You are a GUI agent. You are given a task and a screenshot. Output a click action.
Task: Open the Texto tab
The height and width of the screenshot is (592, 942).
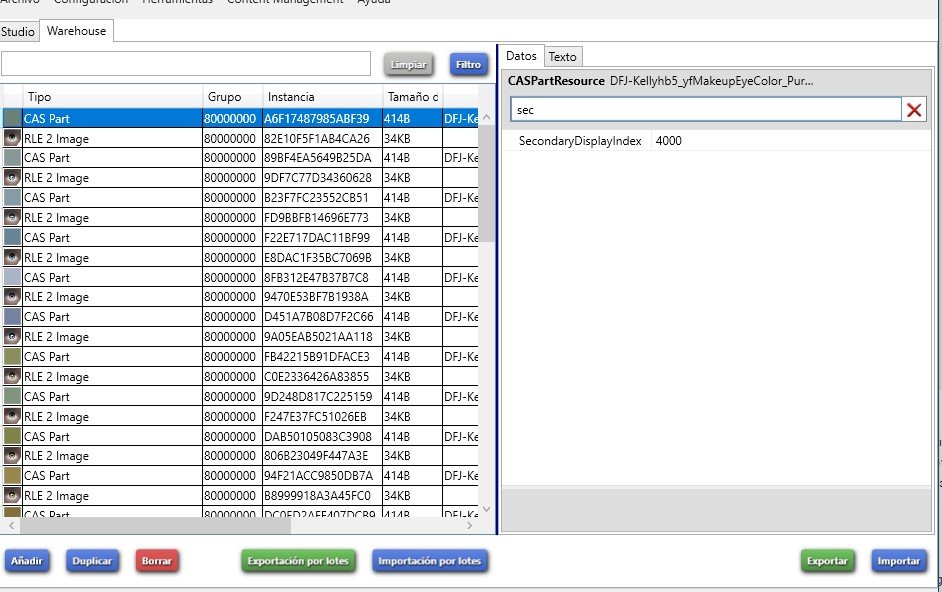point(562,57)
